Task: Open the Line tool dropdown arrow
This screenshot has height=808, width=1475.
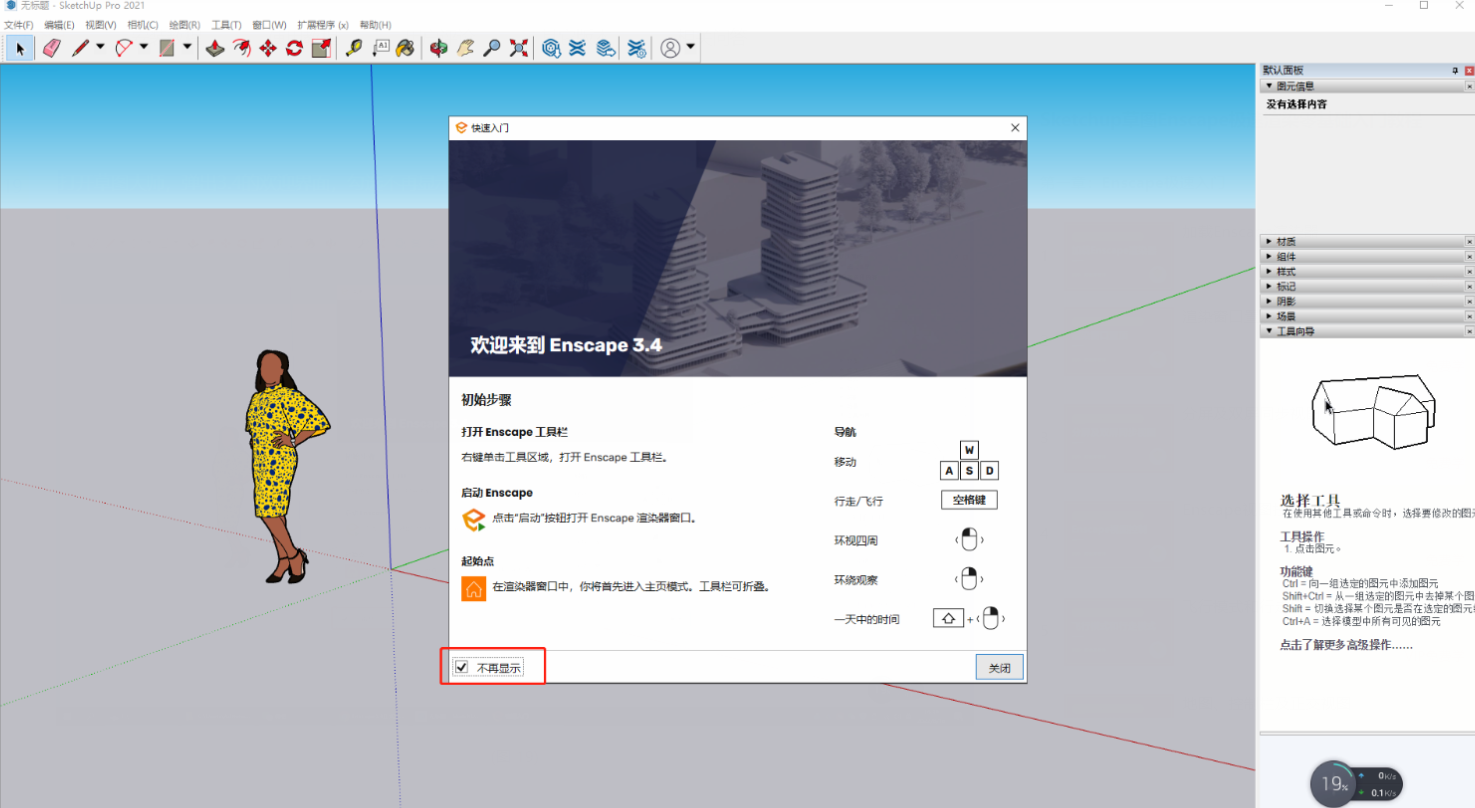Action: 100,47
